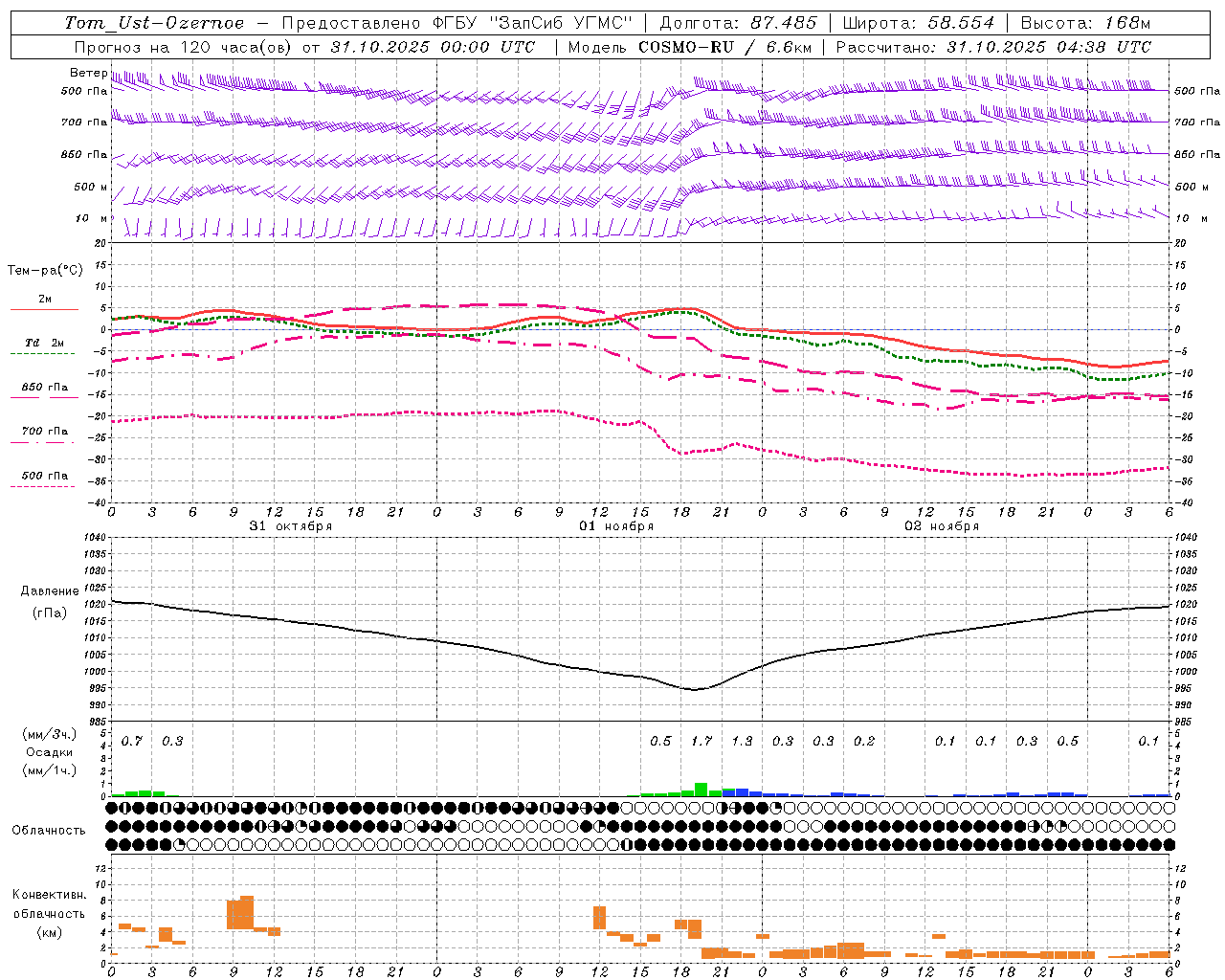Click the Облачность cloudiness label
This screenshot has width=1225, height=980.
(49, 831)
